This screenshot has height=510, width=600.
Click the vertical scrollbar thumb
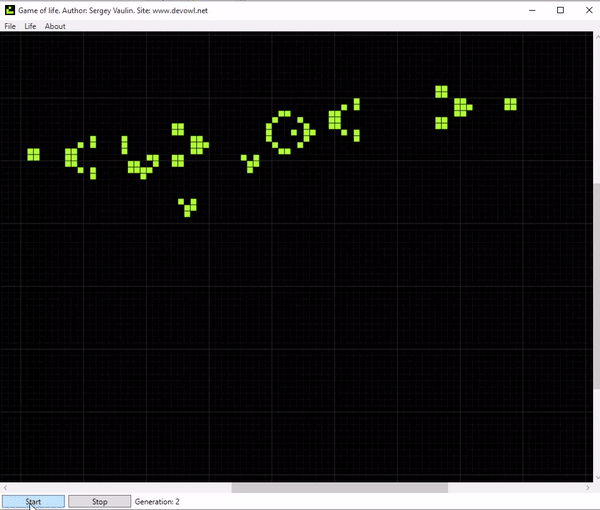pyautogui.click(x=597, y=287)
